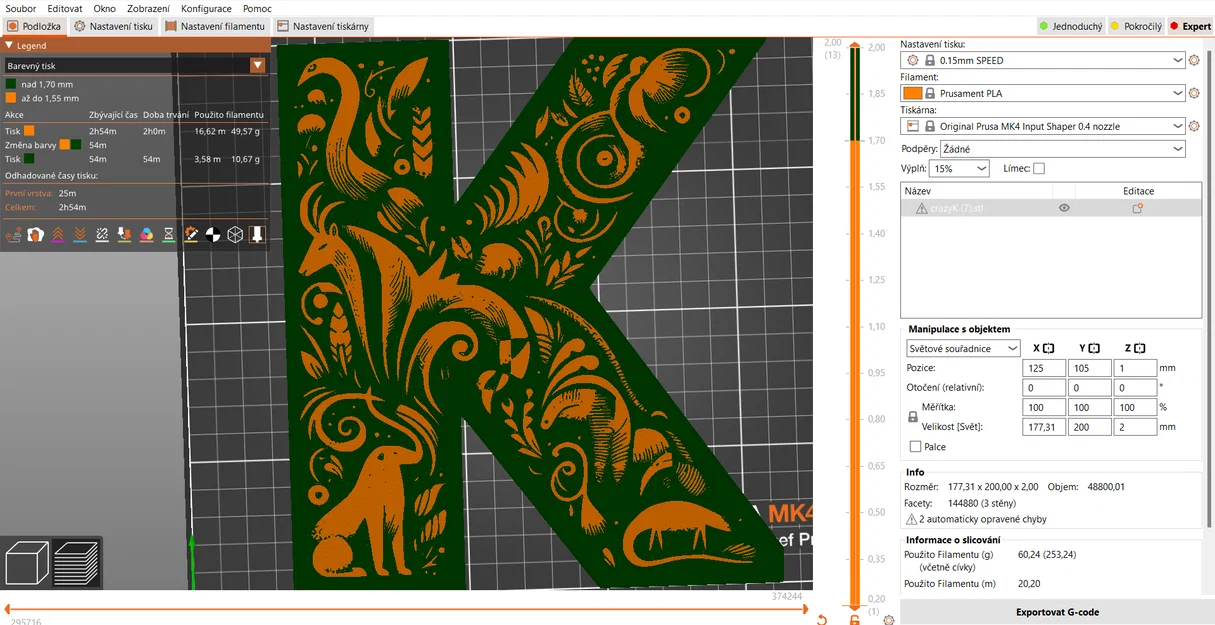Toggle the travel moves icon in legend toolbar

click(x=13, y=234)
